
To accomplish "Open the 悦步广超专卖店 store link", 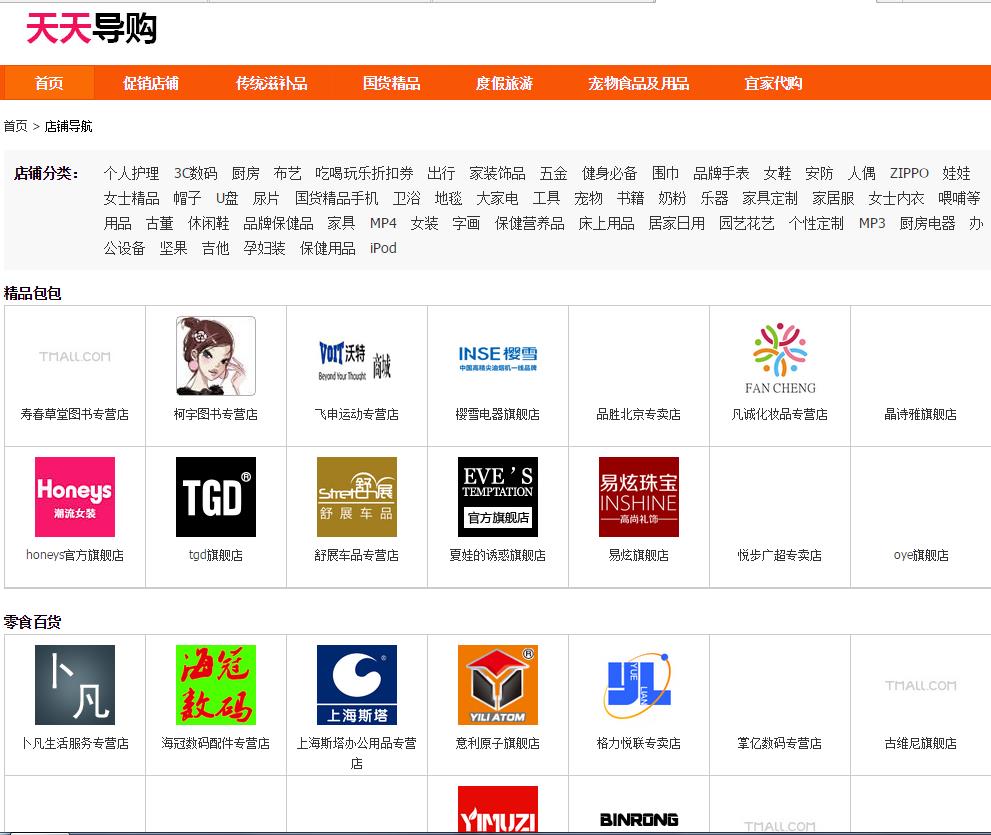I will (780, 555).
